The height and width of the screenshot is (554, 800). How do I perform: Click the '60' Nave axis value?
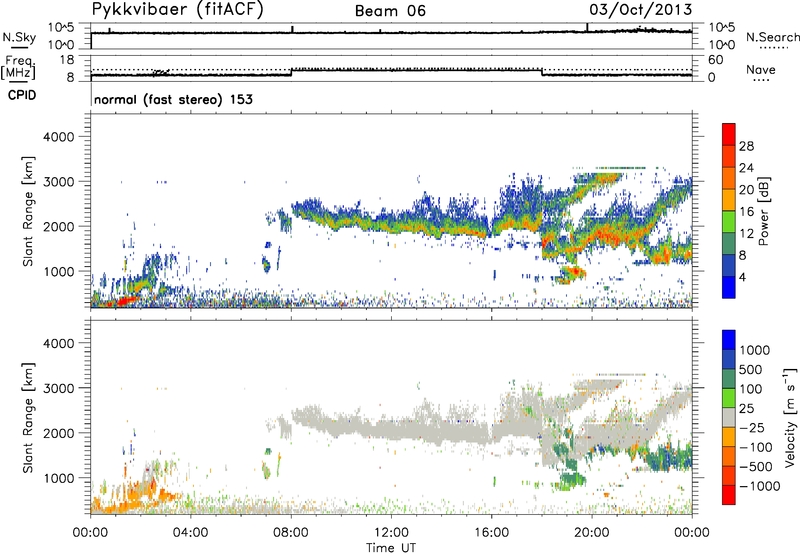(715, 60)
